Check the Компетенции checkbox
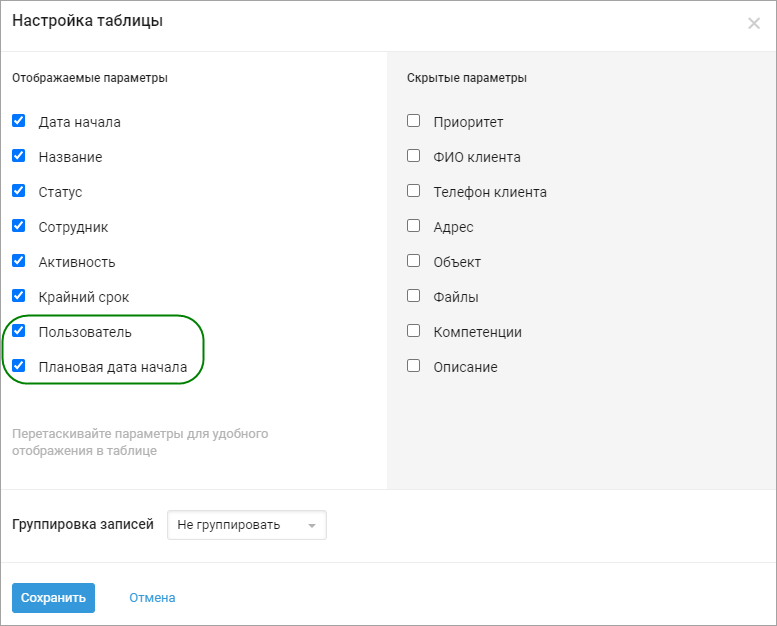The width and height of the screenshot is (777, 626). [413, 331]
